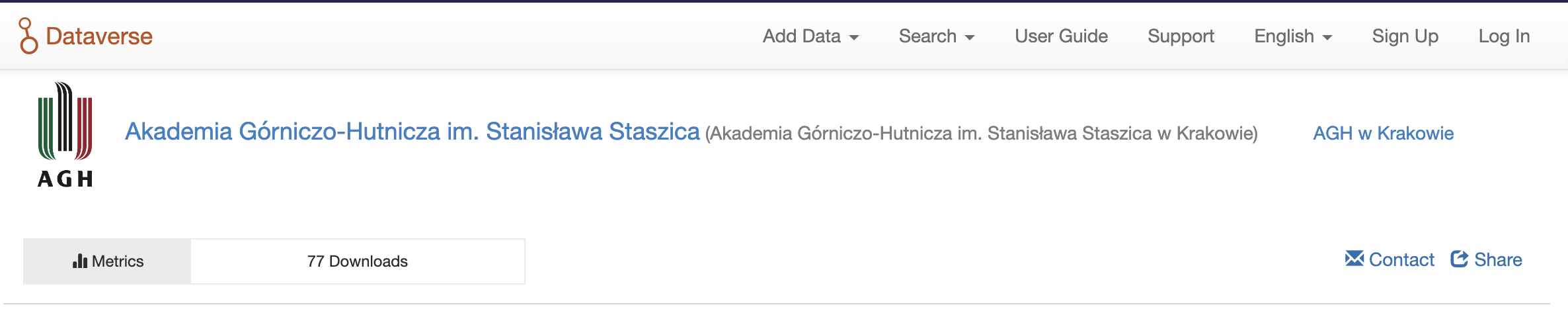Click the caret next to English

1327,38
